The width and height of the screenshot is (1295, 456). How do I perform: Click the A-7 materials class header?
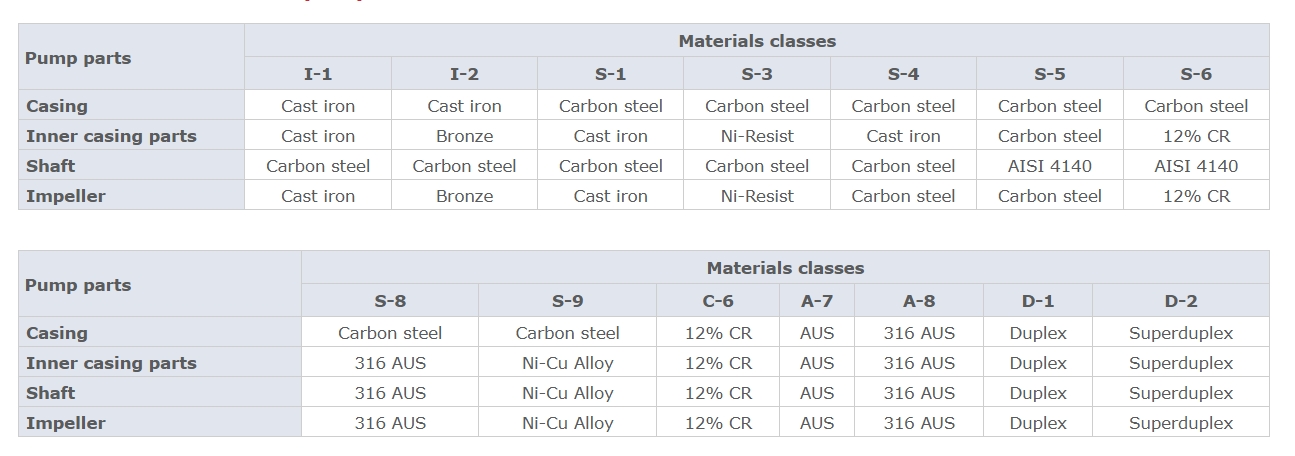coord(817,301)
